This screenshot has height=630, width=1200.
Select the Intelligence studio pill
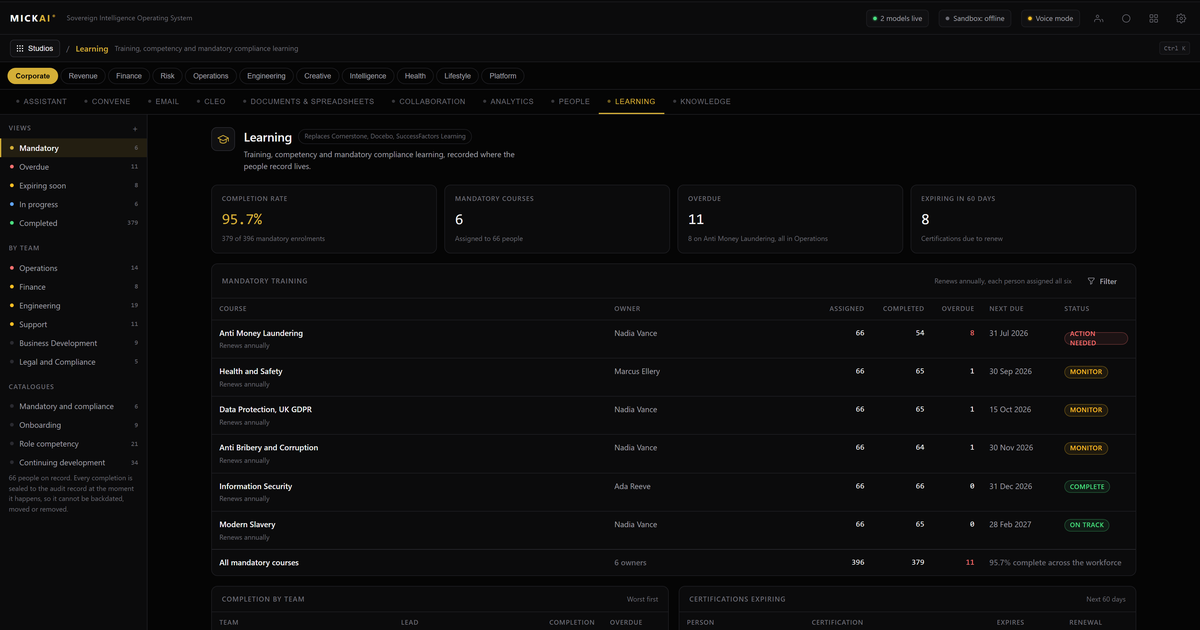tap(368, 76)
